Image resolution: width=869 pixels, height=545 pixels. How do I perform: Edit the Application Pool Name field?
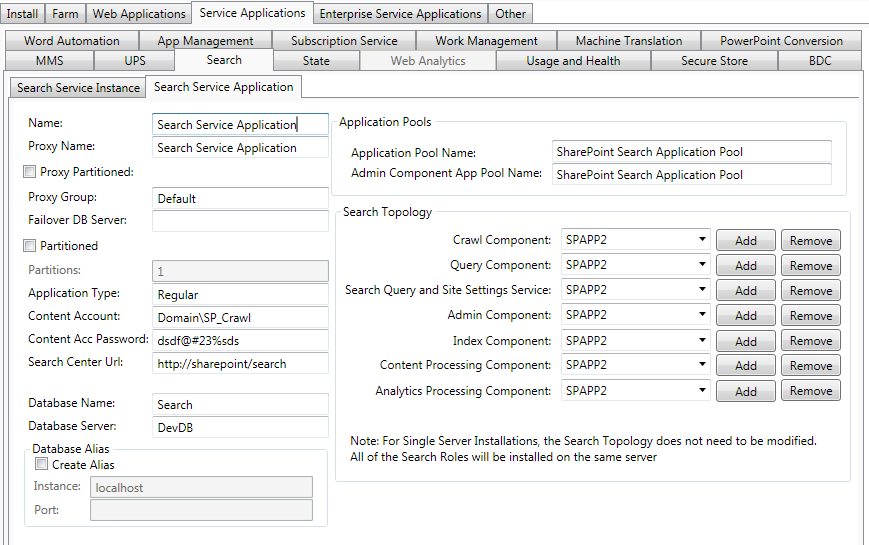click(x=692, y=152)
